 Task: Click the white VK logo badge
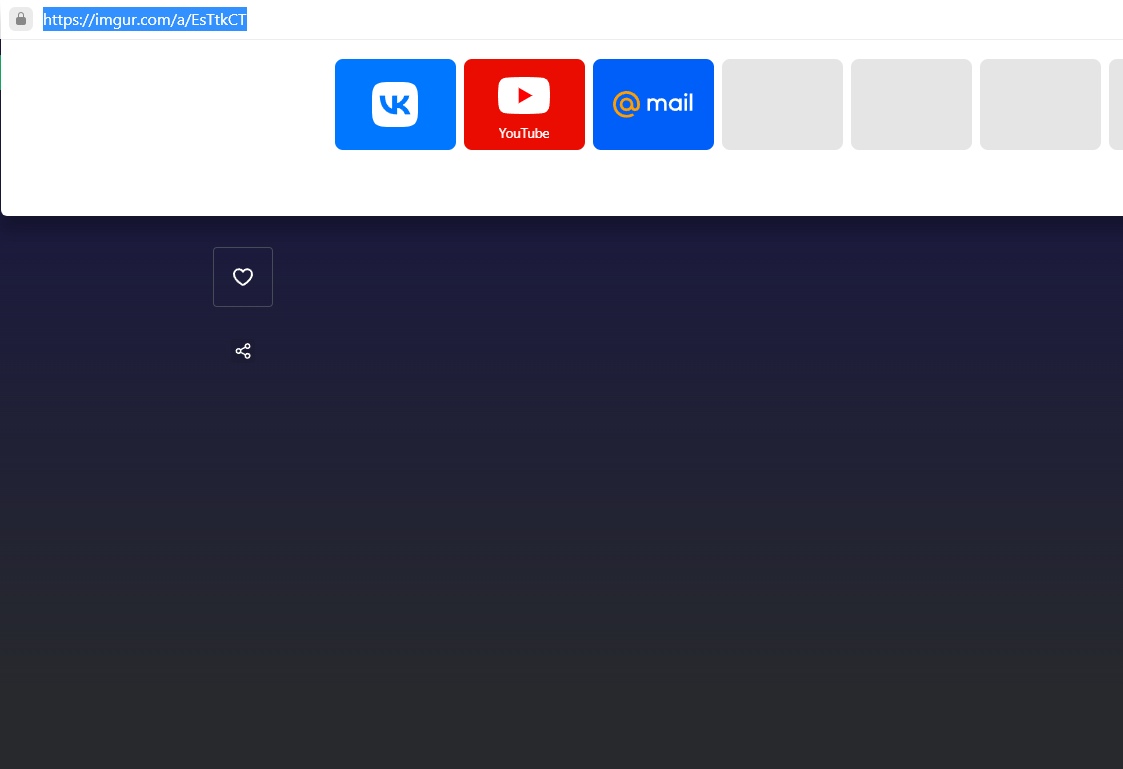click(395, 104)
